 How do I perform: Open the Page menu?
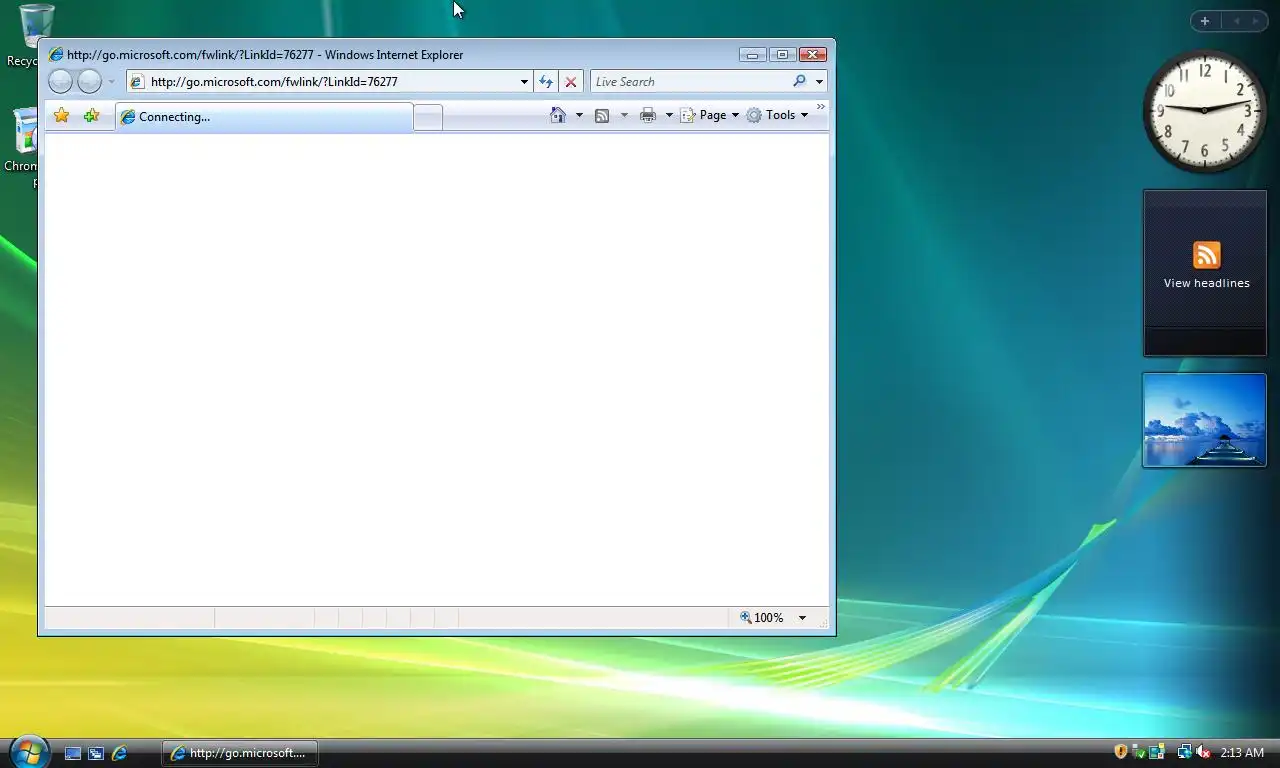coord(710,115)
